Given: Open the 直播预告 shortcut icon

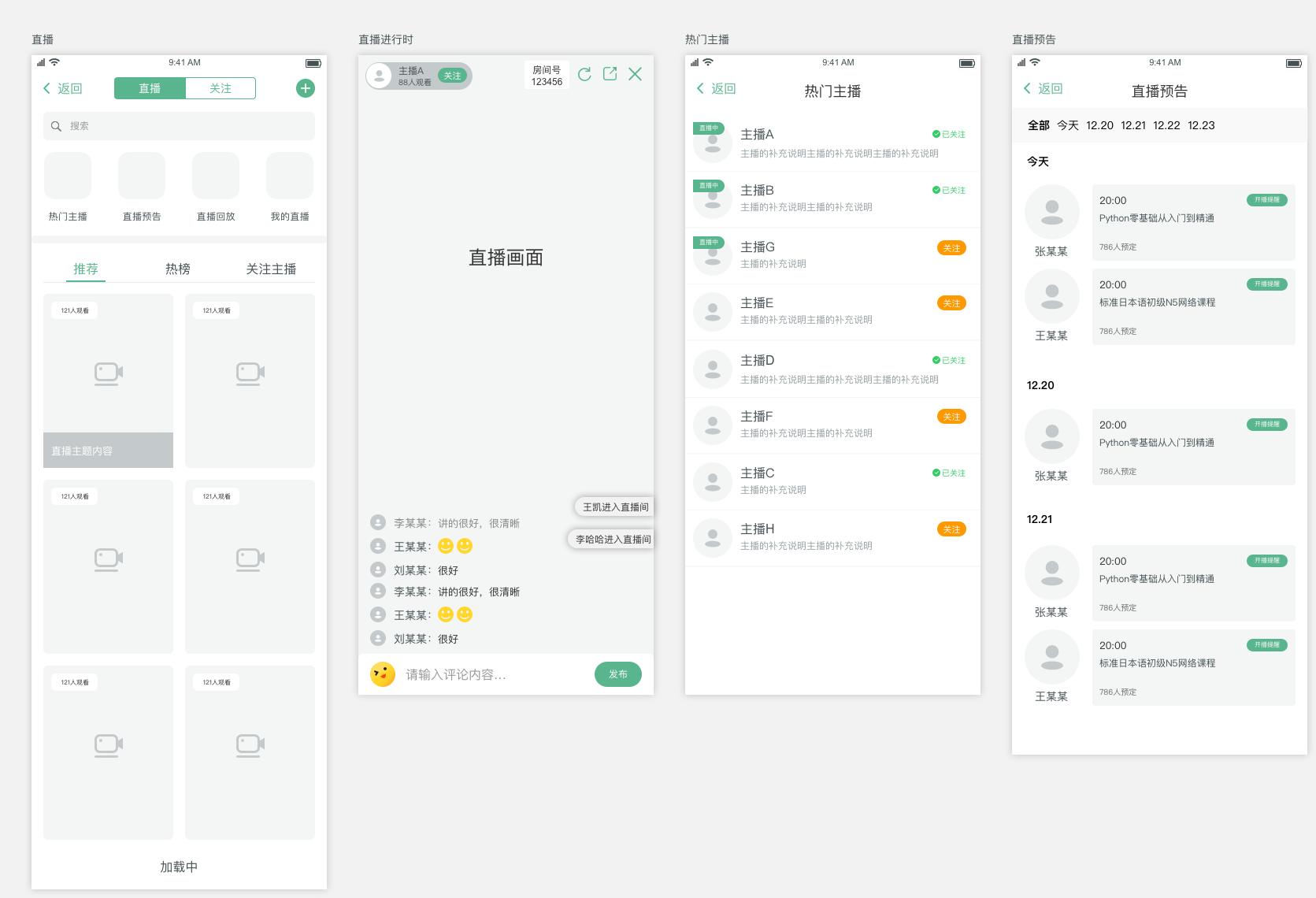Looking at the screenshot, I should 142,176.
